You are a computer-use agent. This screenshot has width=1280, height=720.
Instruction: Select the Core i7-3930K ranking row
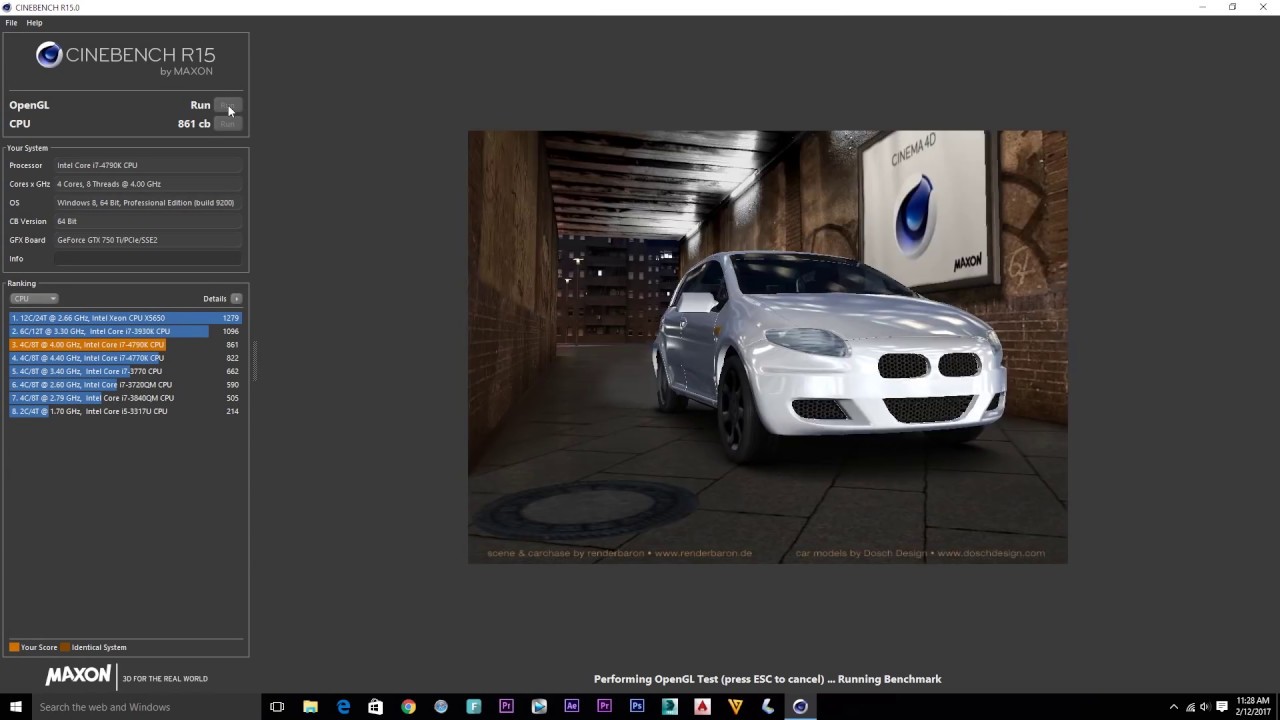[125, 331]
